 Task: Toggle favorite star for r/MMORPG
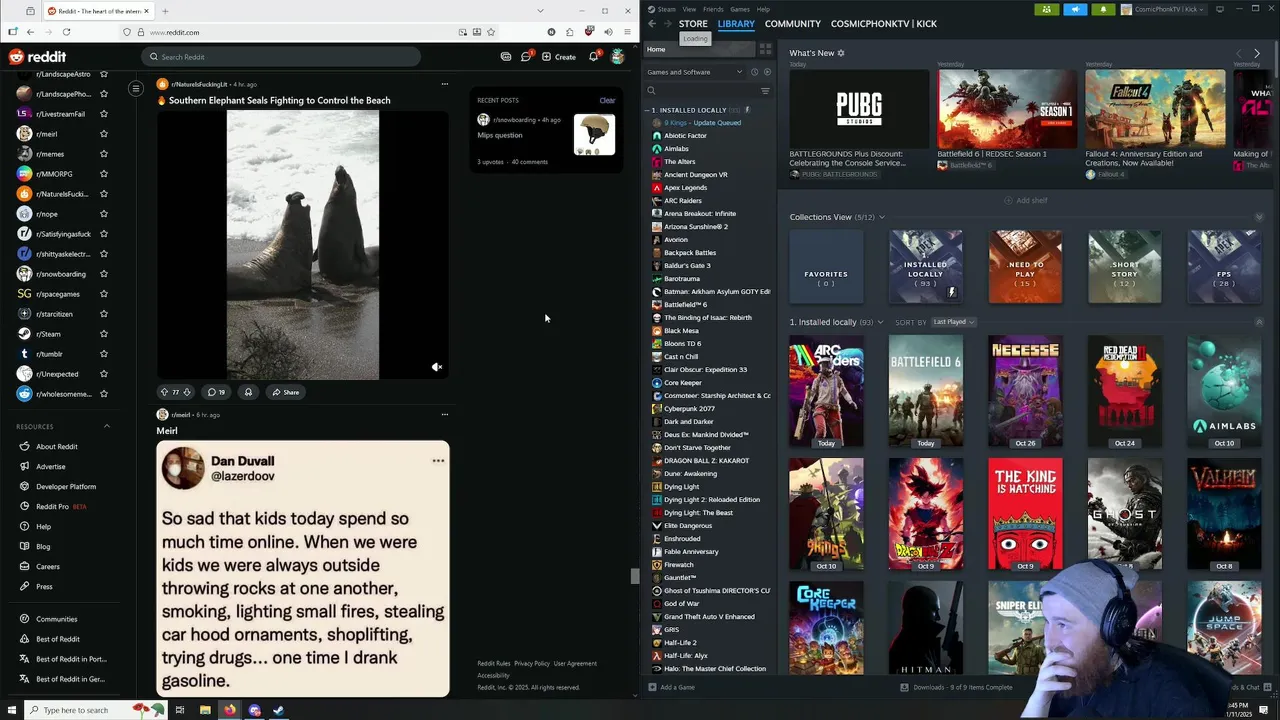103,174
